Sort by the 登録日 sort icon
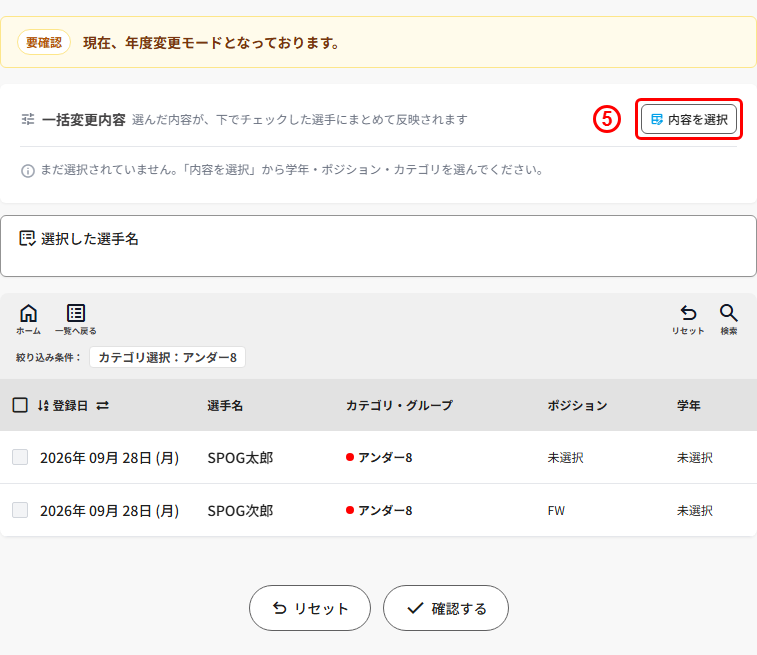 click(x=43, y=405)
